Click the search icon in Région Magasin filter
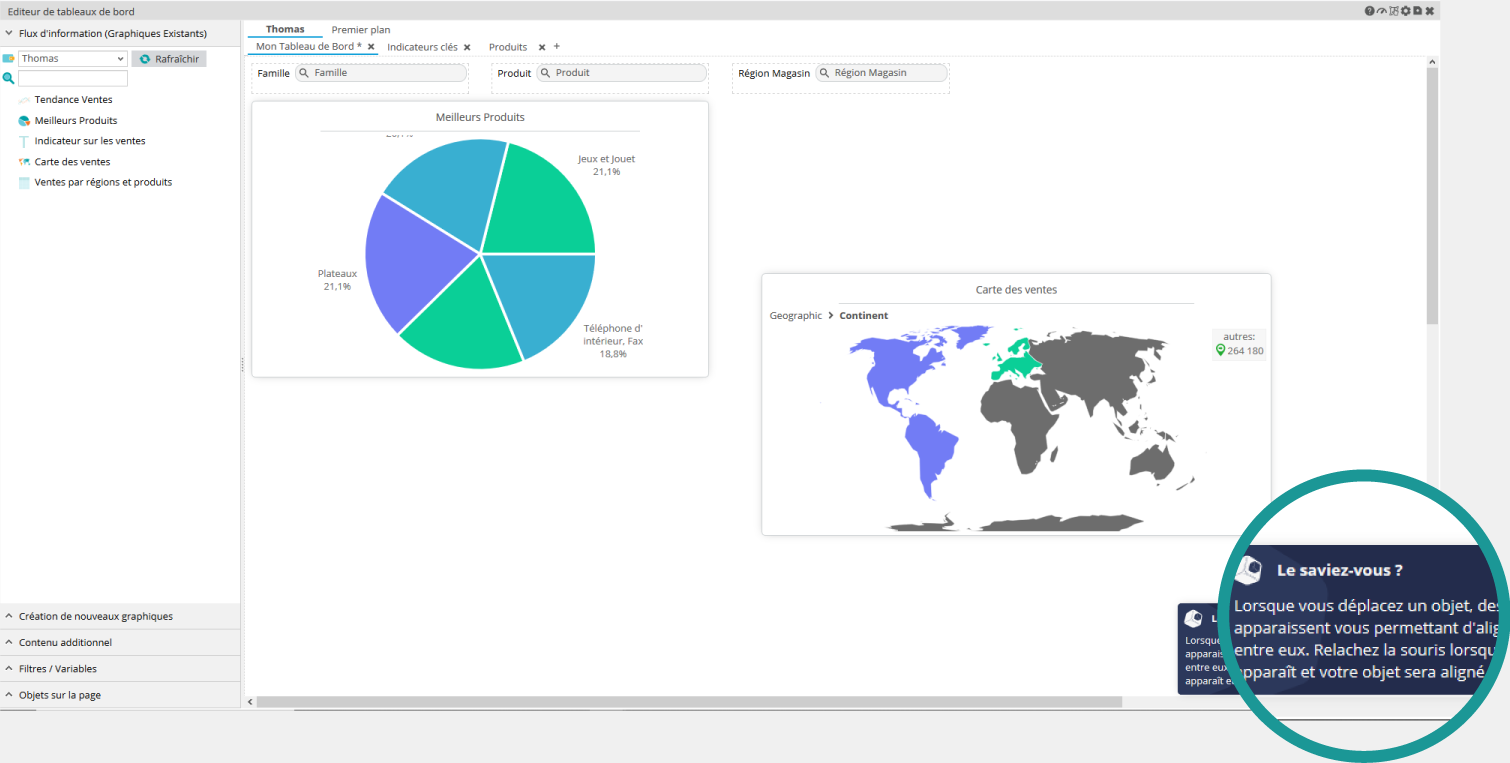 point(825,73)
